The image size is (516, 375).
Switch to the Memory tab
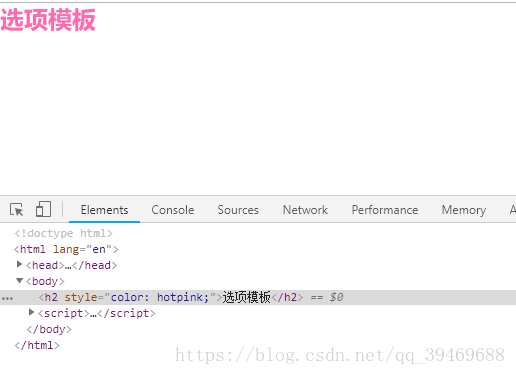pos(464,210)
